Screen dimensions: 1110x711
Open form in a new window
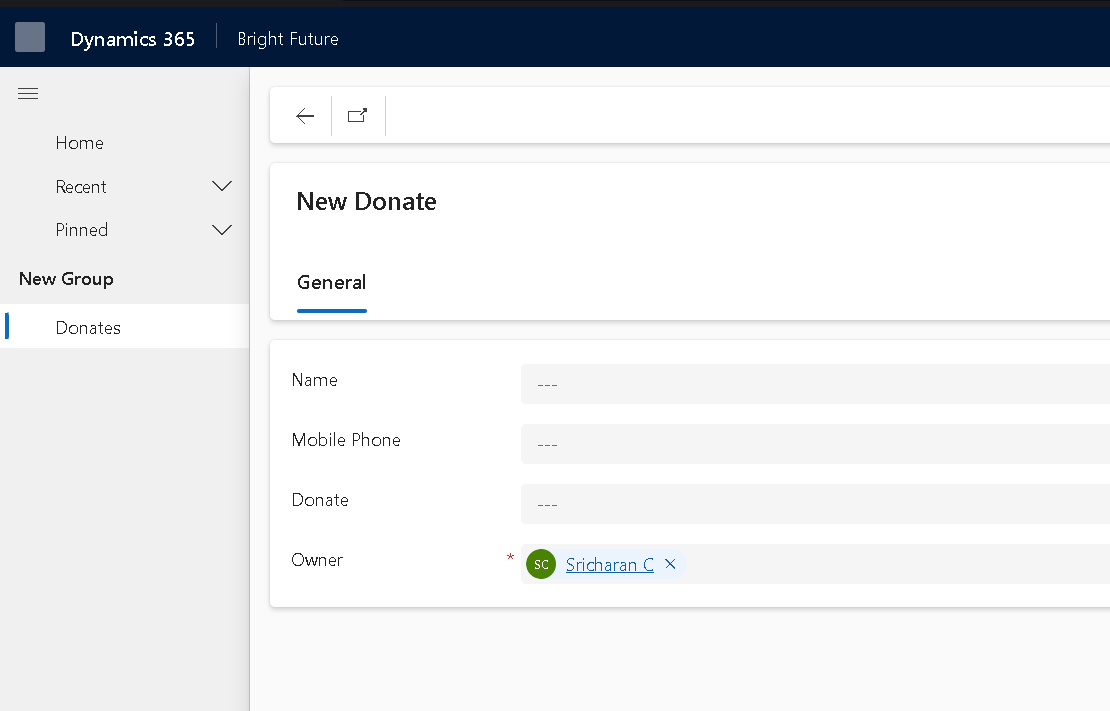click(357, 116)
